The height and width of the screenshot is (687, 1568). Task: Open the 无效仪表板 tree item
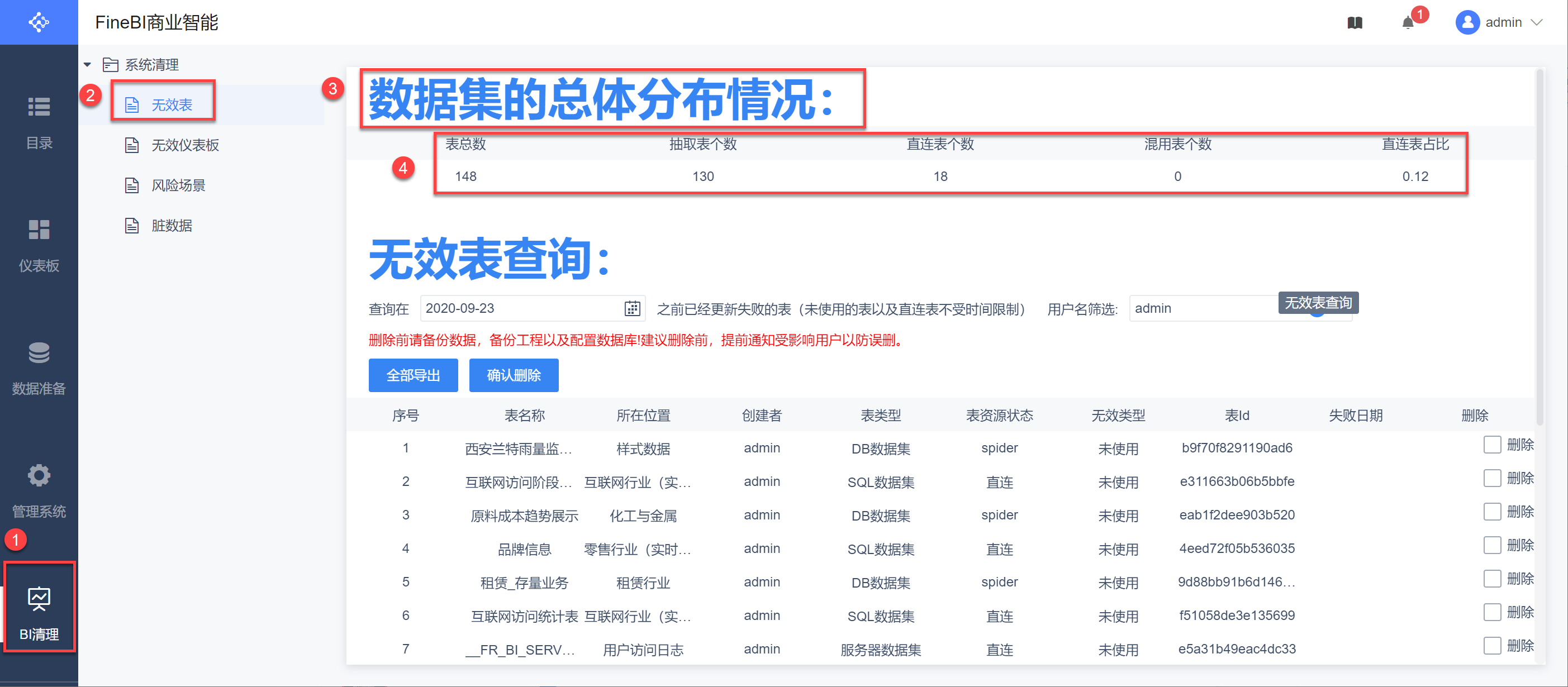[x=184, y=145]
